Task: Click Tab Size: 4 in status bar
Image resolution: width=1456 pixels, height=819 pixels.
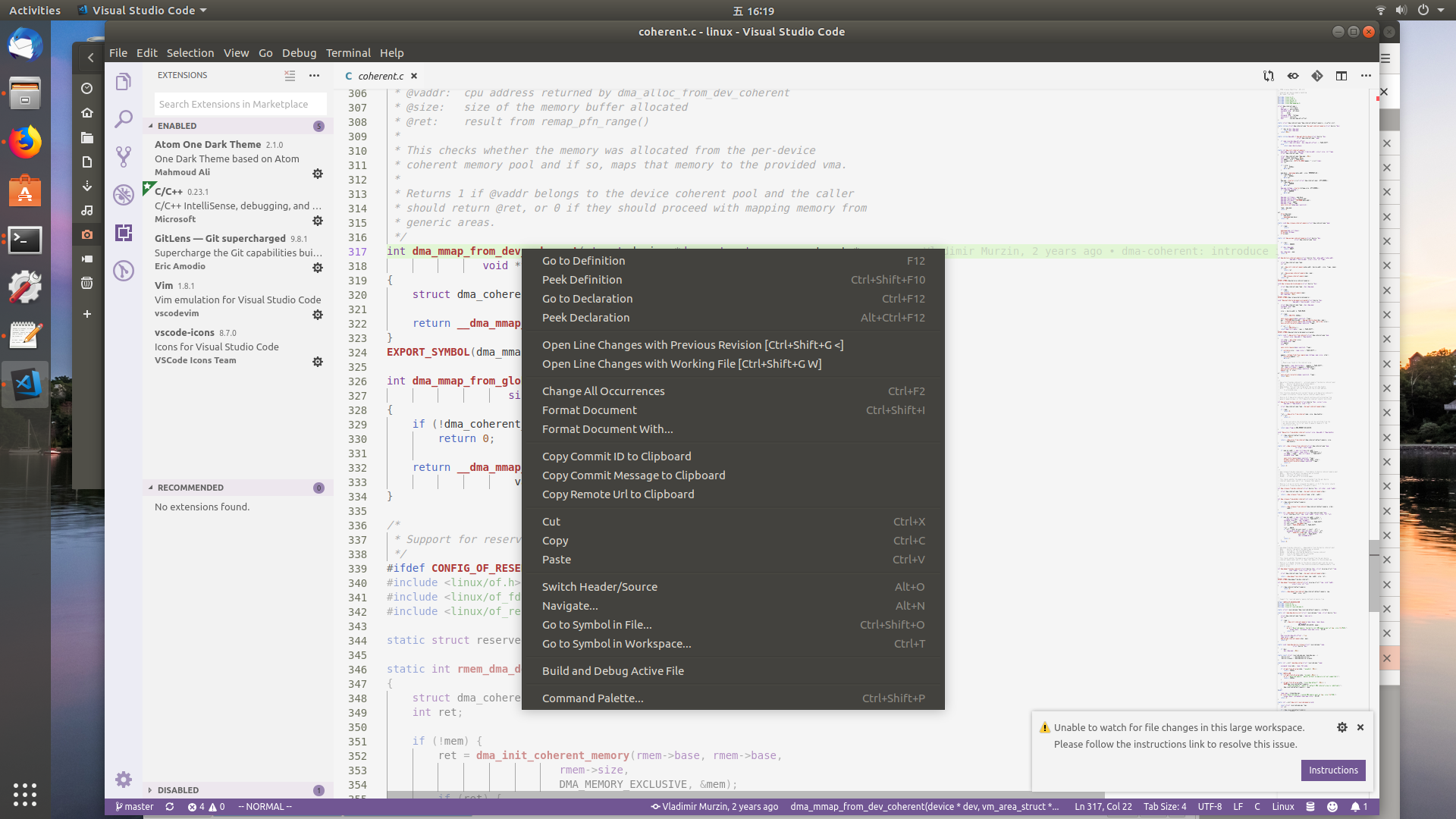Action: click(1165, 807)
